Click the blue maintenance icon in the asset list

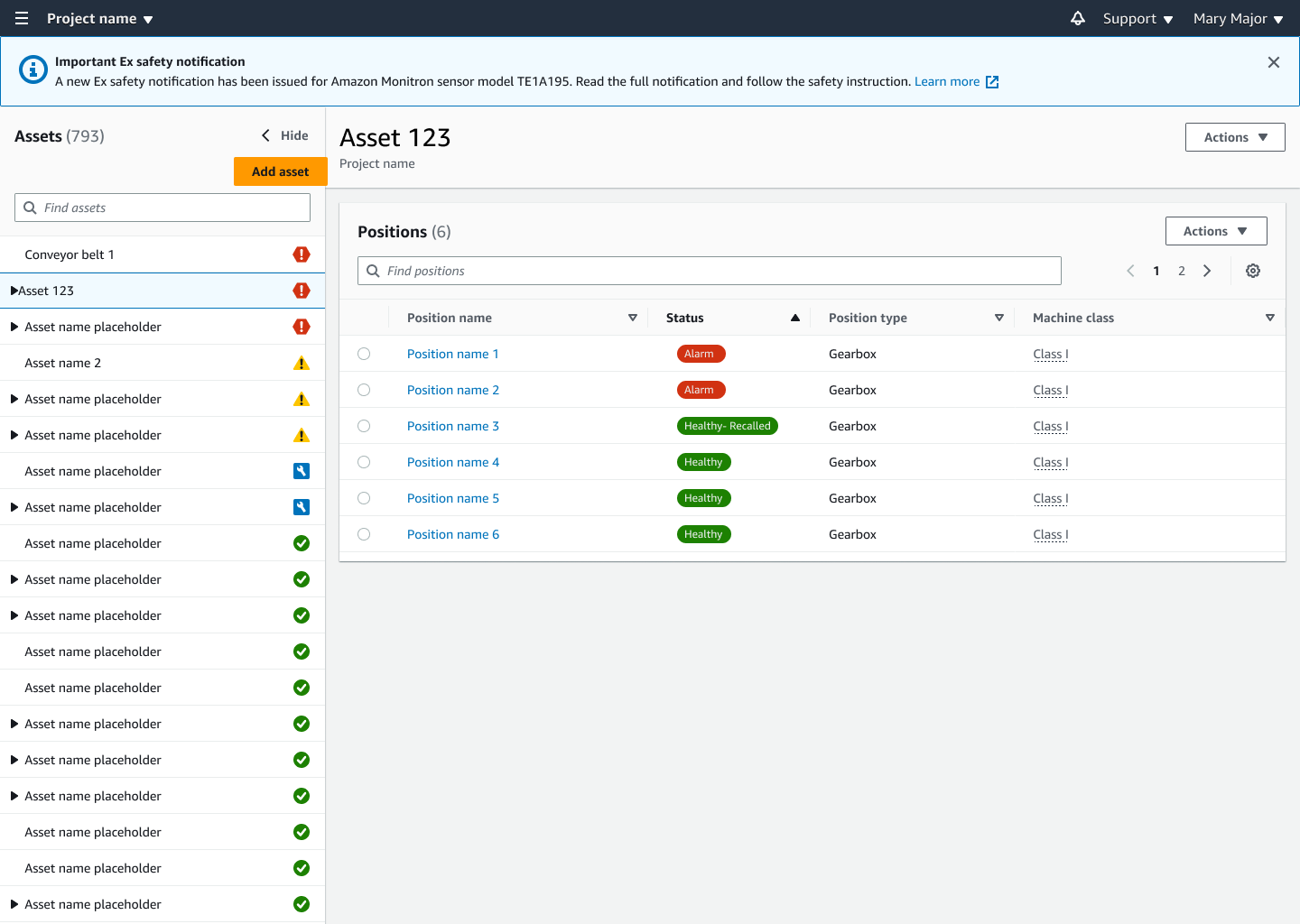point(302,470)
